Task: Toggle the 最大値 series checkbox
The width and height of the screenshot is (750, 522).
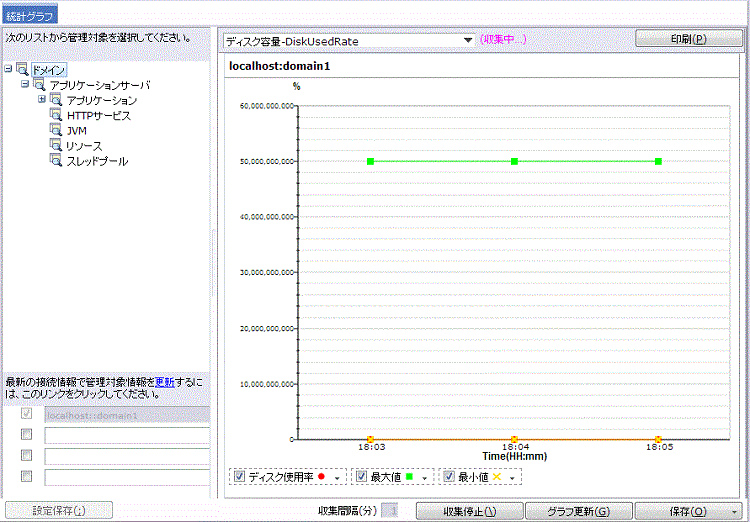Action: coord(362,477)
